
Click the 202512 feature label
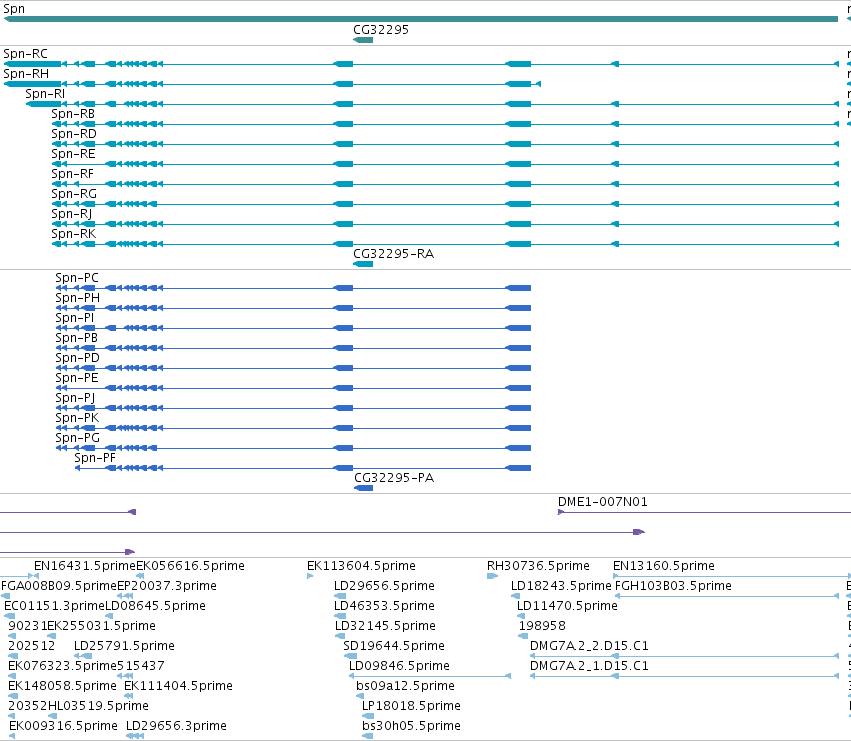(x=31, y=647)
